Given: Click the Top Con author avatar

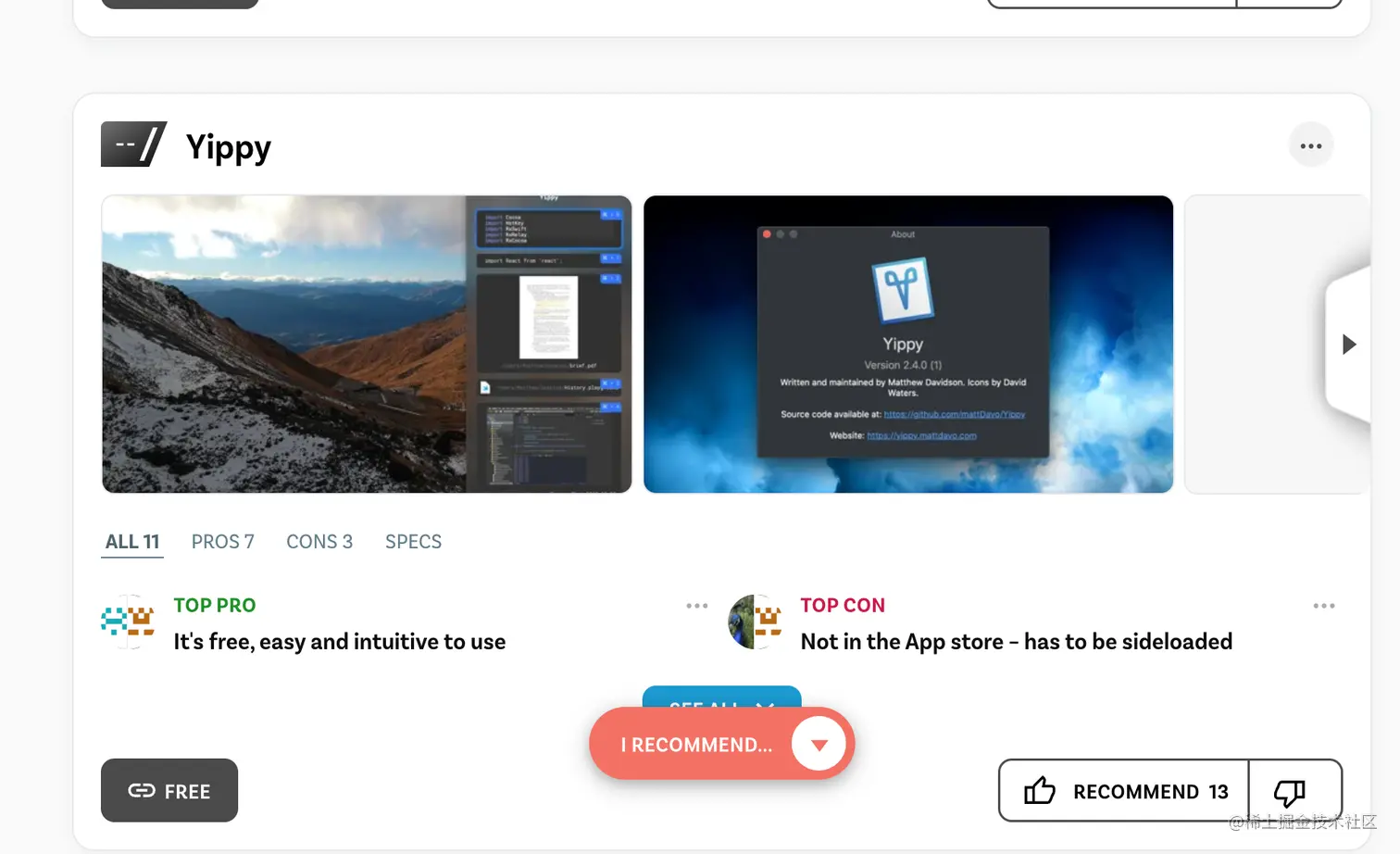Looking at the screenshot, I should click(x=755, y=622).
